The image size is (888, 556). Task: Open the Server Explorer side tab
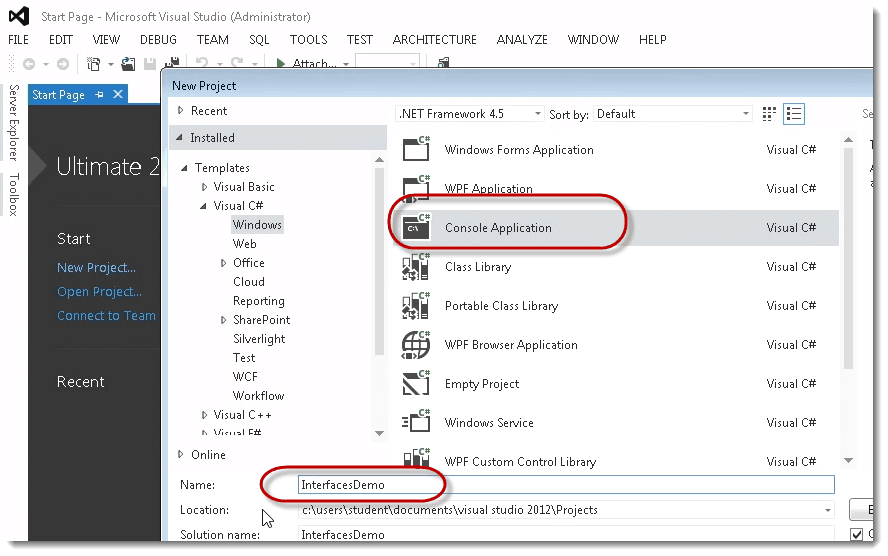click(14, 122)
